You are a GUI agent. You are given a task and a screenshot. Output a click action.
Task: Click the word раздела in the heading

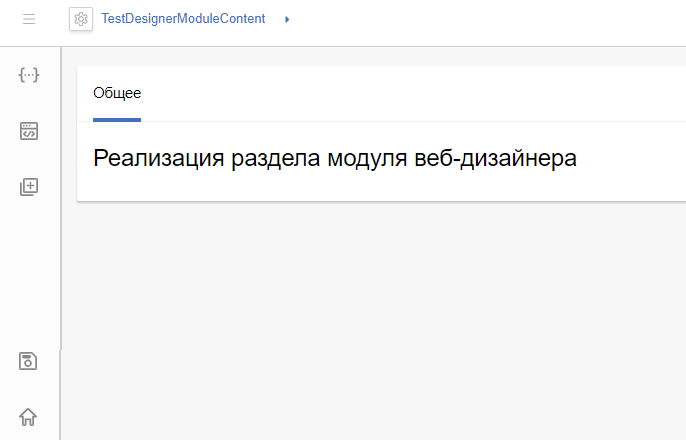coord(276,160)
